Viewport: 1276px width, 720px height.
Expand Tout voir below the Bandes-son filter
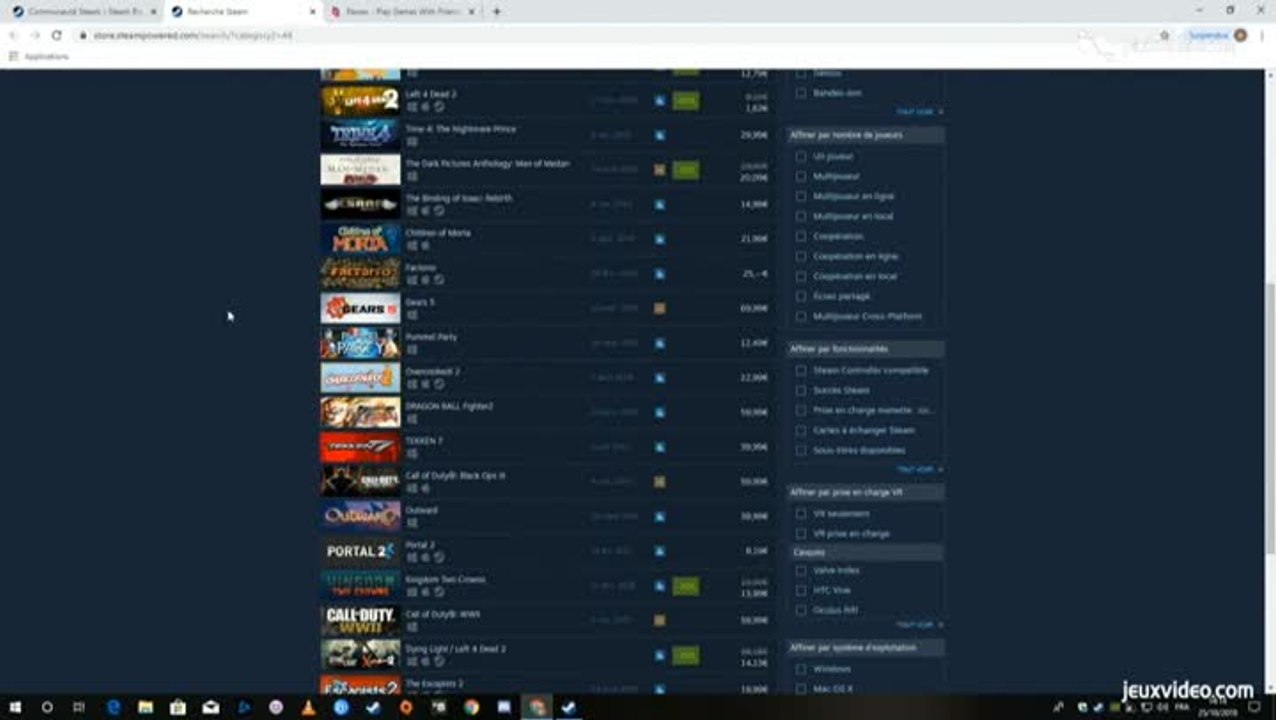(x=919, y=112)
